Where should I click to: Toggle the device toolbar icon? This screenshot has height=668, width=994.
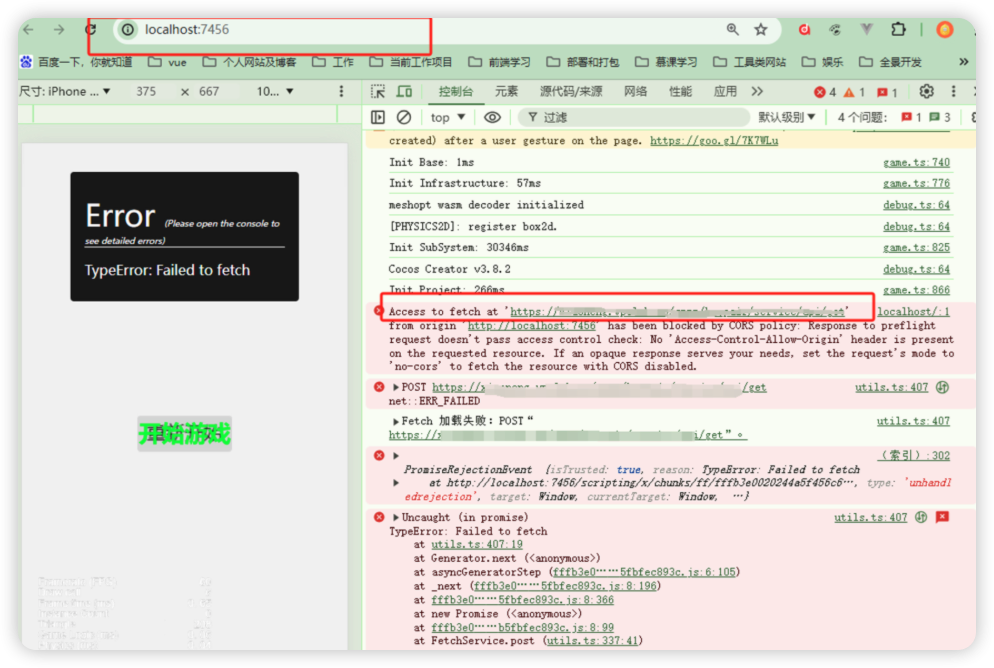coord(404,91)
